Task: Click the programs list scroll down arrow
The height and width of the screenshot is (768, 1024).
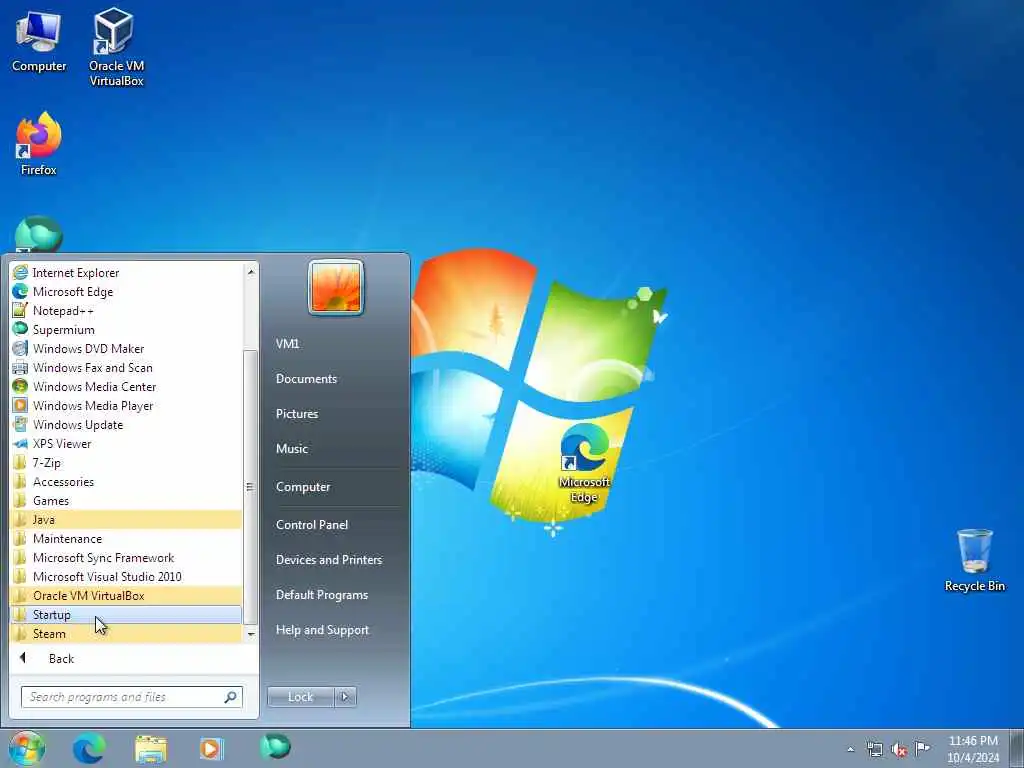Action: pyautogui.click(x=251, y=633)
